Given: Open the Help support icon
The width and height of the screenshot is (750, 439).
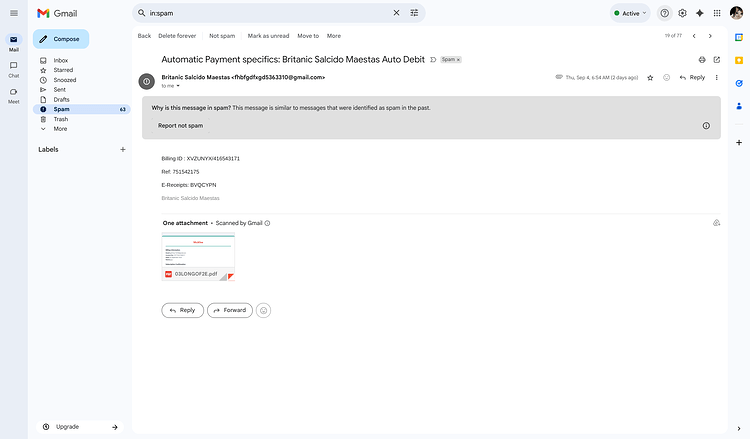Looking at the screenshot, I should (x=664, y=13).
